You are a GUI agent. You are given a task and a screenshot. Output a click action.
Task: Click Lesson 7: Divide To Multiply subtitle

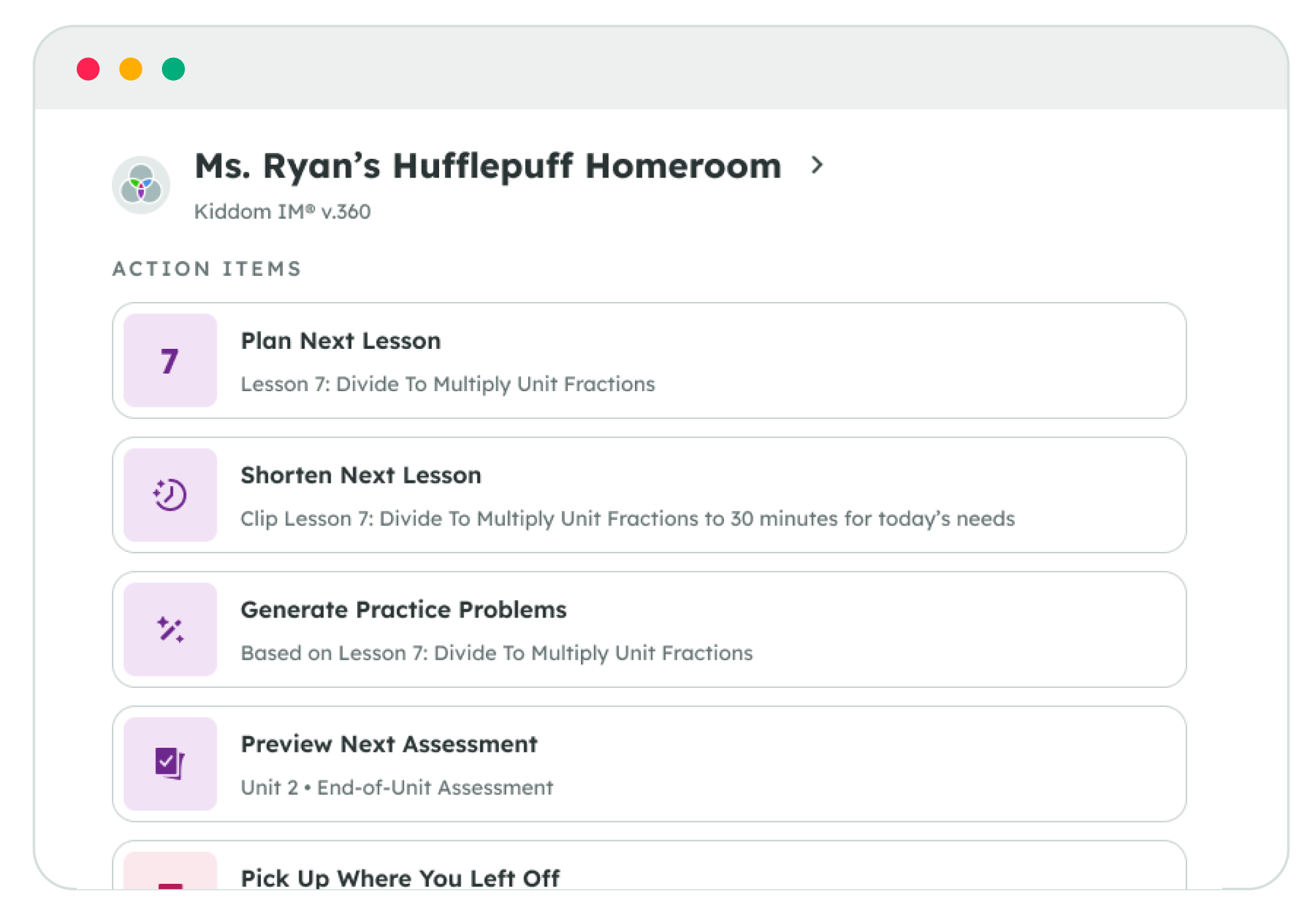click(448, 384)
